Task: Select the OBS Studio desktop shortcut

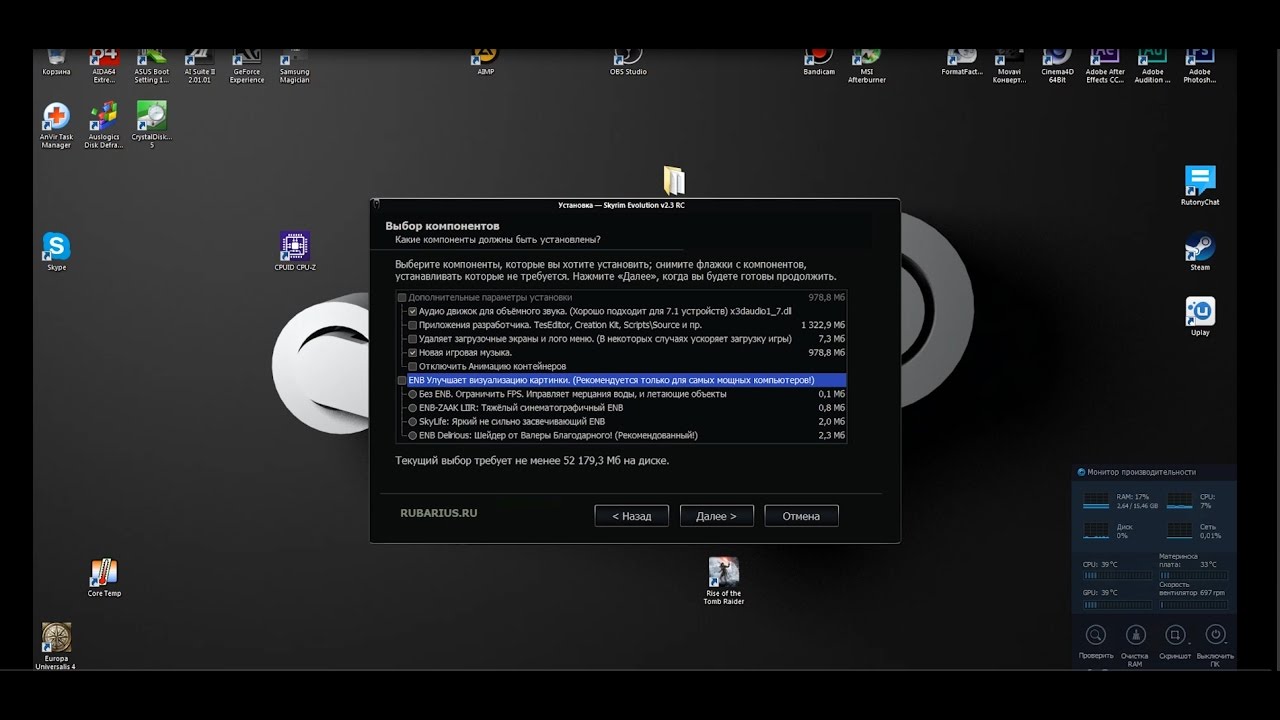Action: tap(628, 61)
